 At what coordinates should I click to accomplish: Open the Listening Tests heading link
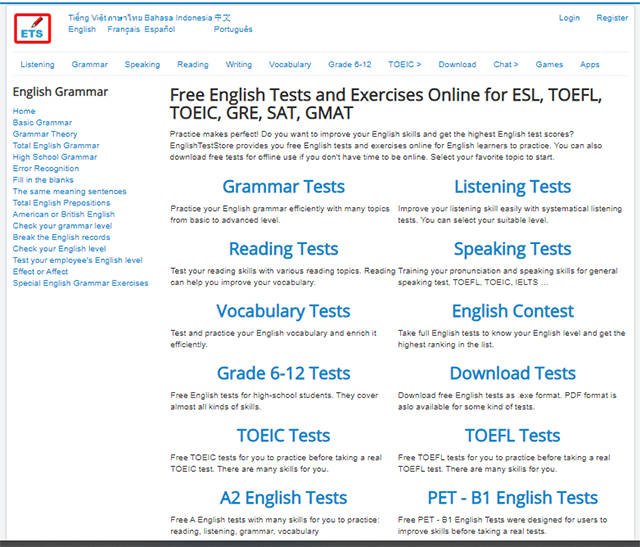tap(513, 187)
